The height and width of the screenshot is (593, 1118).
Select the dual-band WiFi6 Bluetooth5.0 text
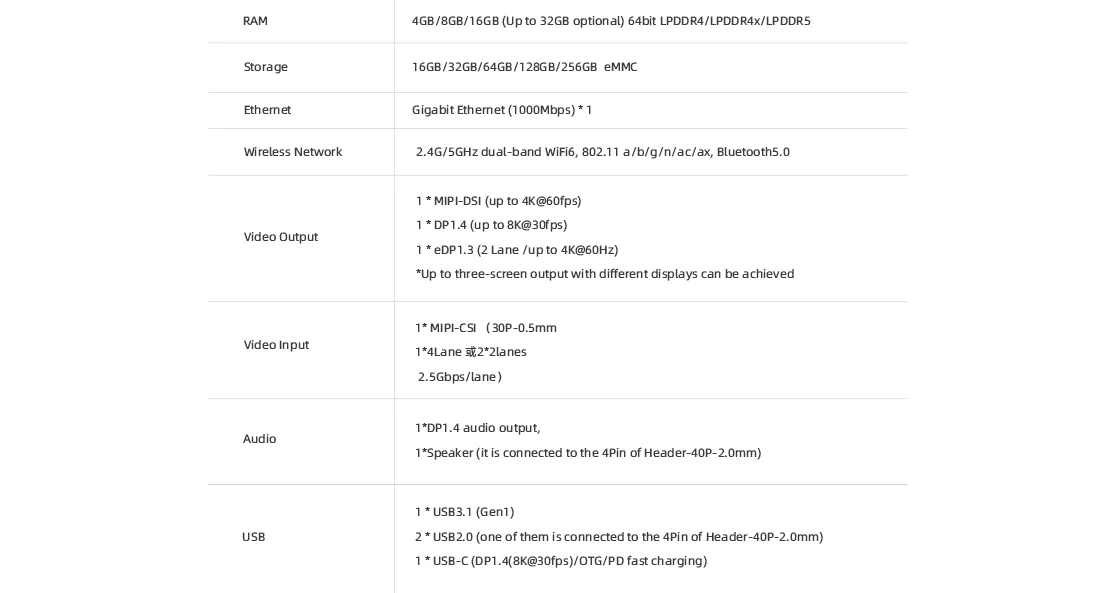point(602,152)
